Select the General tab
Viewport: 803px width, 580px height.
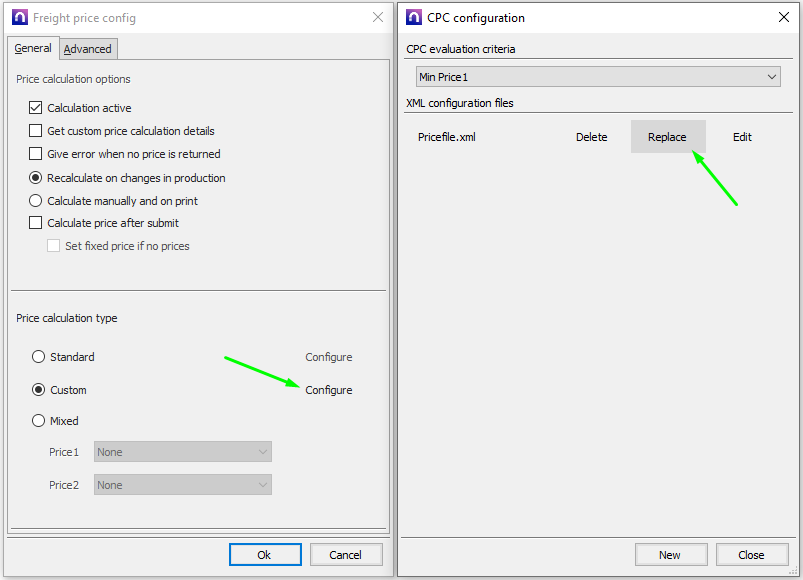click(x=33, y=48)
